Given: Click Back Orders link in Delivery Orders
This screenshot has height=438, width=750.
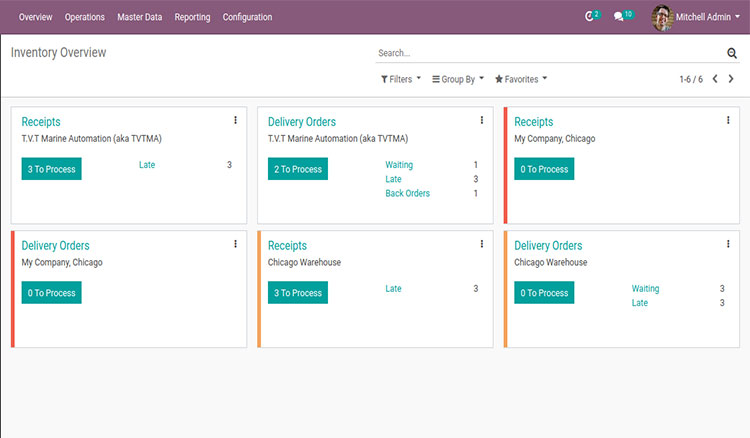Looking at the screenshot, I should point(407,193).
